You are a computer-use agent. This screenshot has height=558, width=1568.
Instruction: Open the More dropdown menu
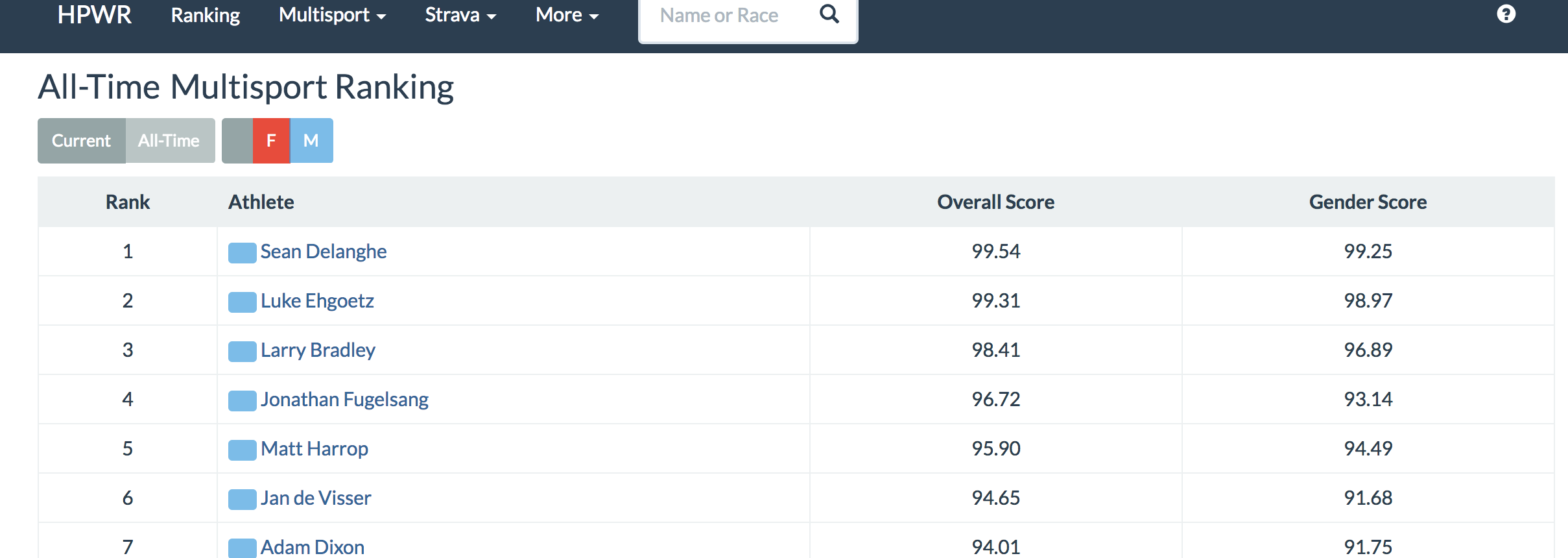coord(567,16)
